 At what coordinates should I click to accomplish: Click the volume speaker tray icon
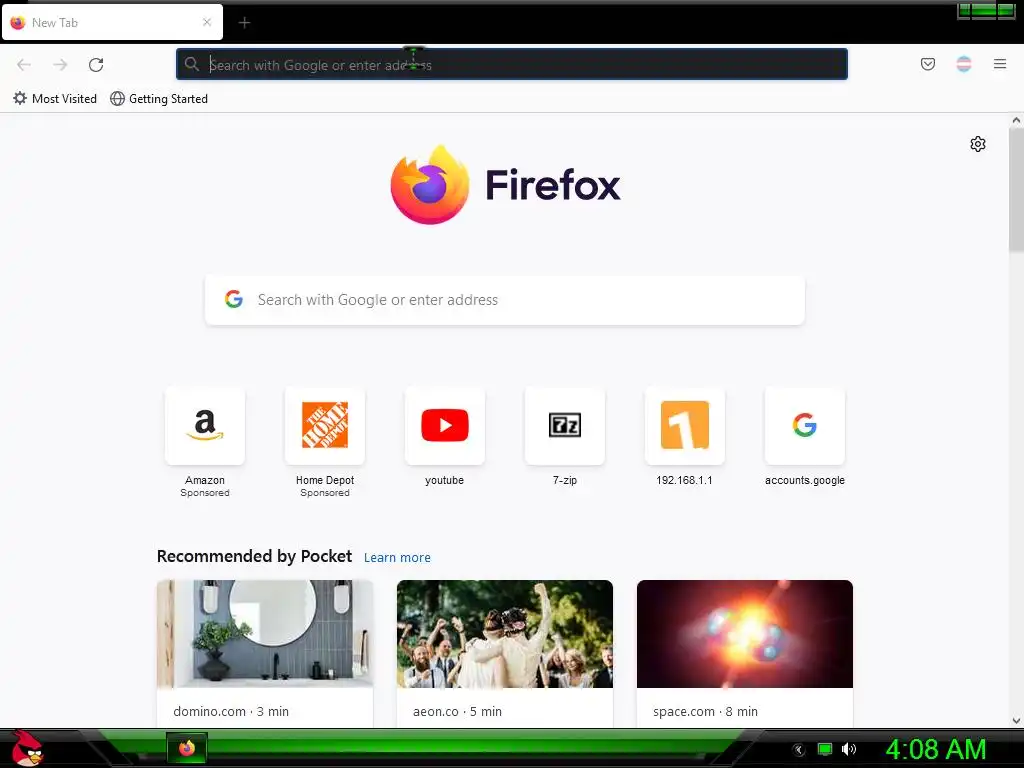(x=848, y=749)
